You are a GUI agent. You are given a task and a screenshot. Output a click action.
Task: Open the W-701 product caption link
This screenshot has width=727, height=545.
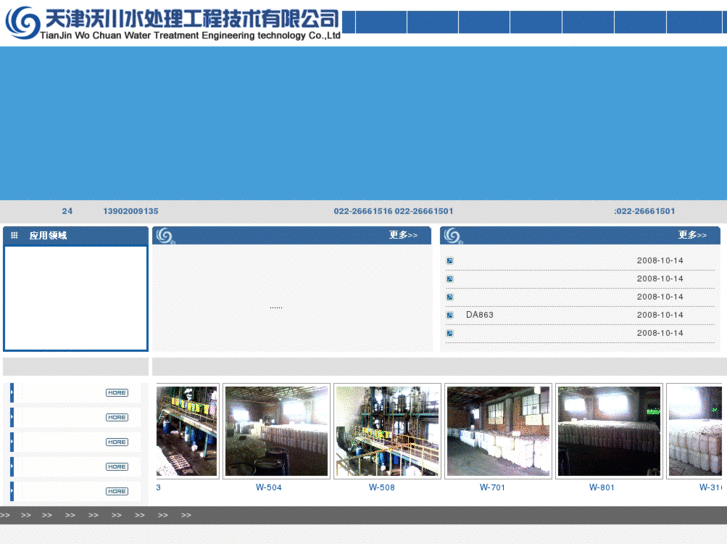pos(492,487)
